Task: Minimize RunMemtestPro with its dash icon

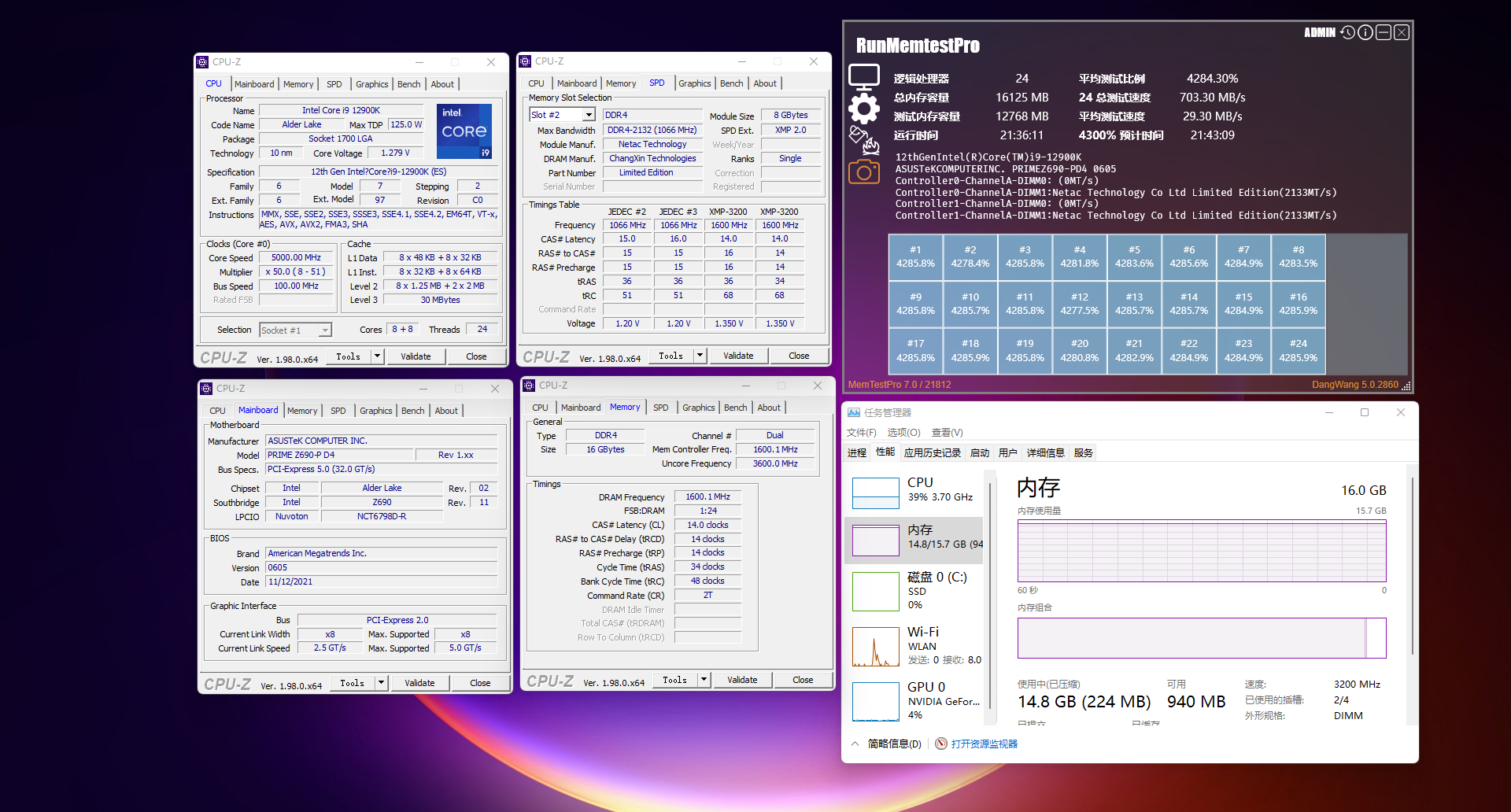Action: click(x=1384, y=32)
